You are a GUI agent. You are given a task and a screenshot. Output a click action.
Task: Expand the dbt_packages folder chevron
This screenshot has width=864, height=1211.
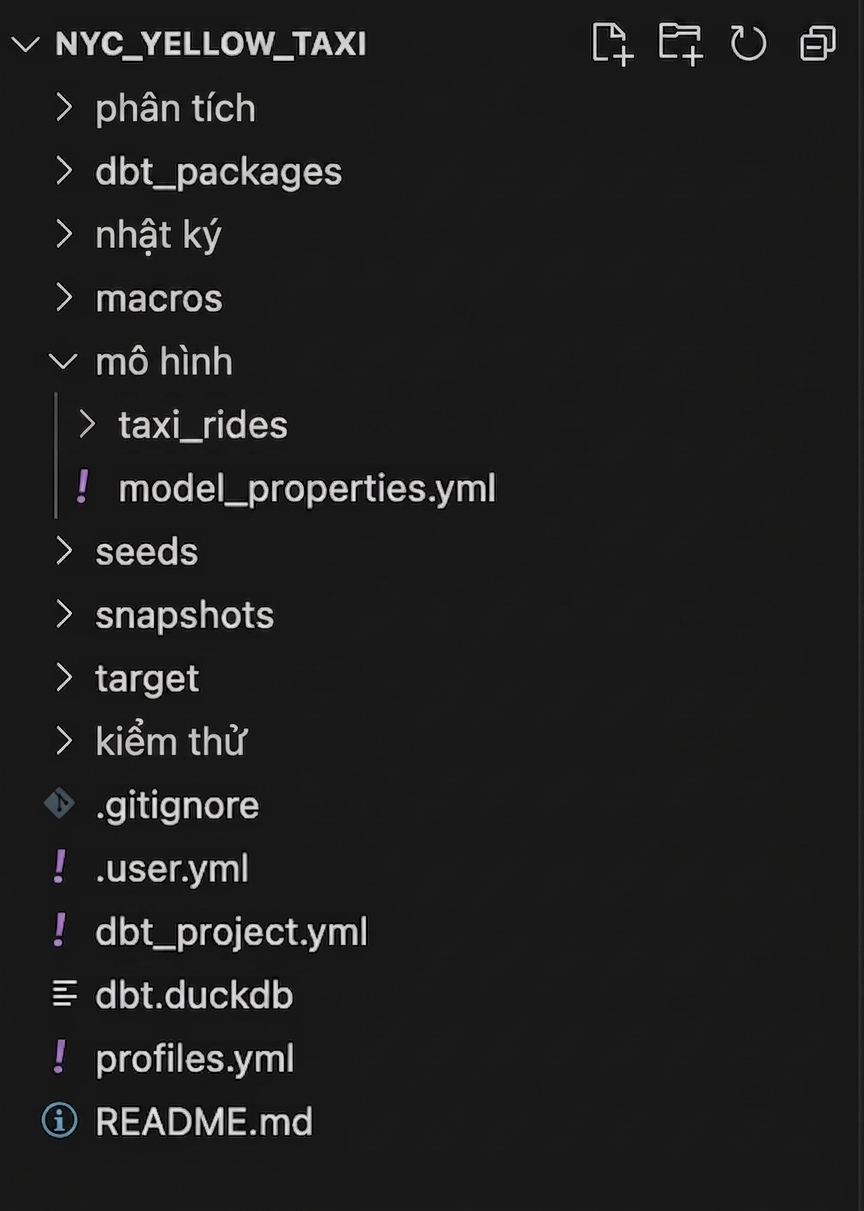pyautogui.click(x=64, y=171)
